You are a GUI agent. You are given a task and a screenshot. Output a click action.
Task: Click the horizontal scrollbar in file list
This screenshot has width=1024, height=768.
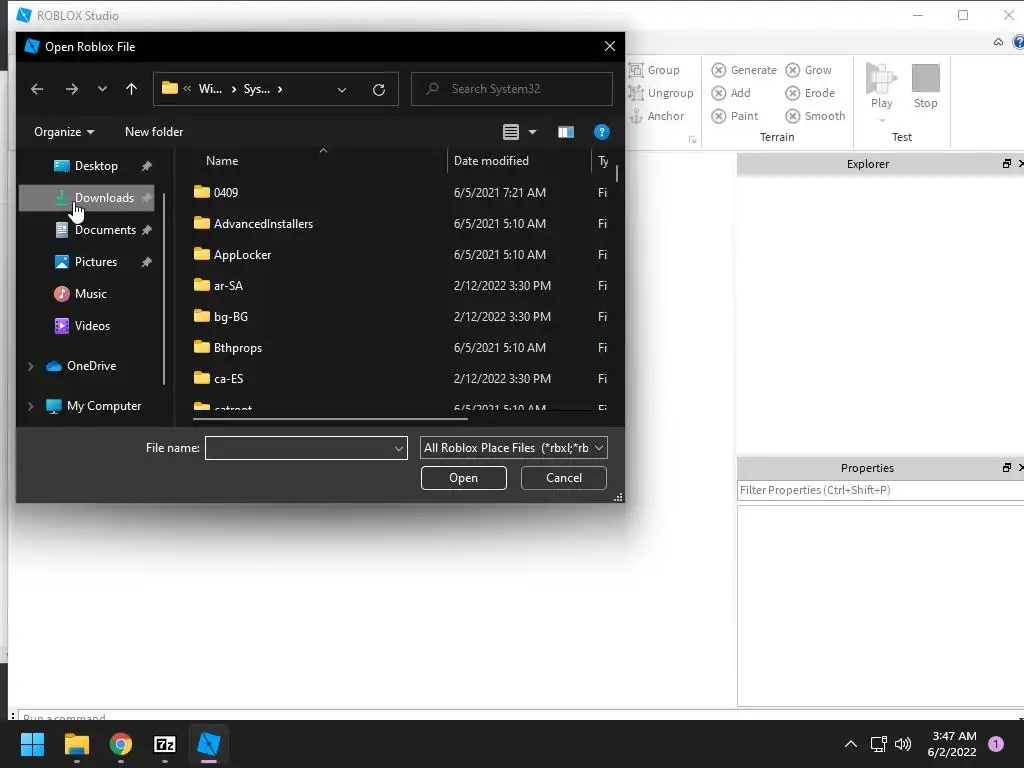pos(330,419)
